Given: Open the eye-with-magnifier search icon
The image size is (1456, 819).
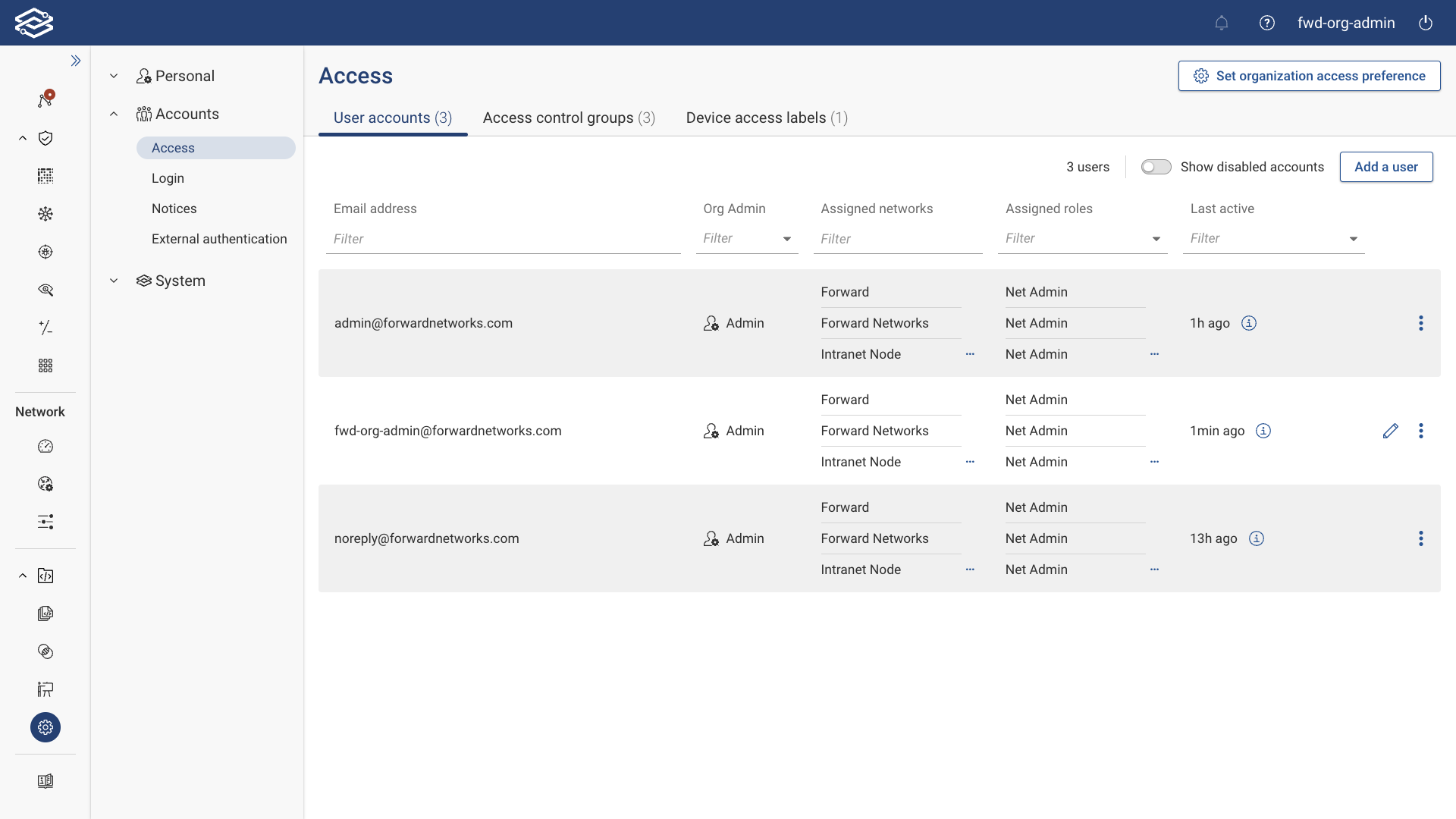Looking at the screenshot, I should tap(45, 290).
